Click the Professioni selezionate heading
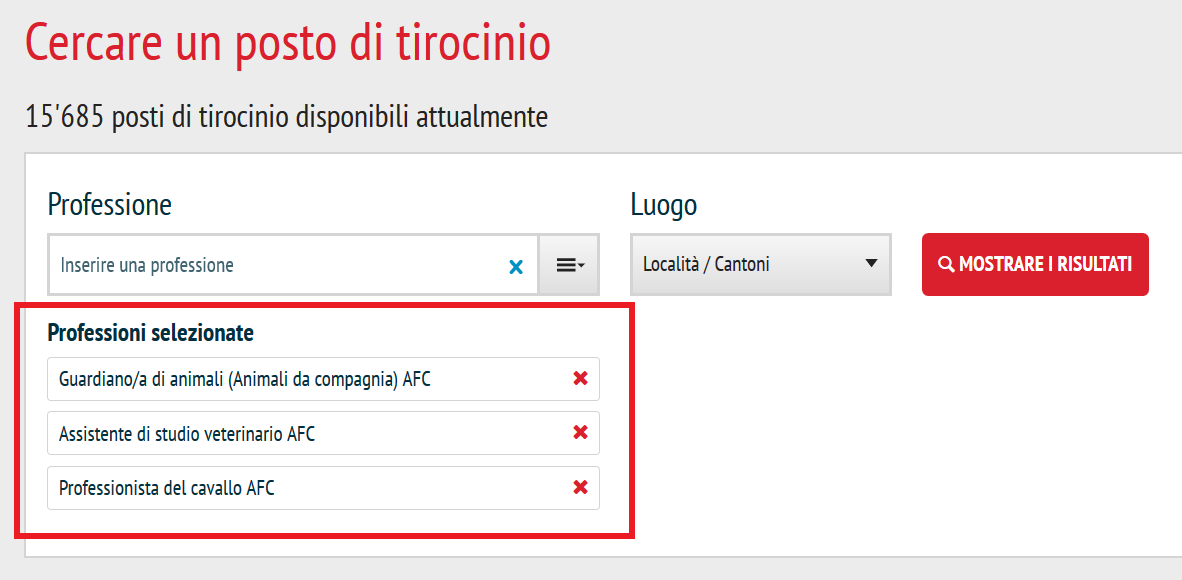Viewport: 1182px width, 580px height. [151, 333]
